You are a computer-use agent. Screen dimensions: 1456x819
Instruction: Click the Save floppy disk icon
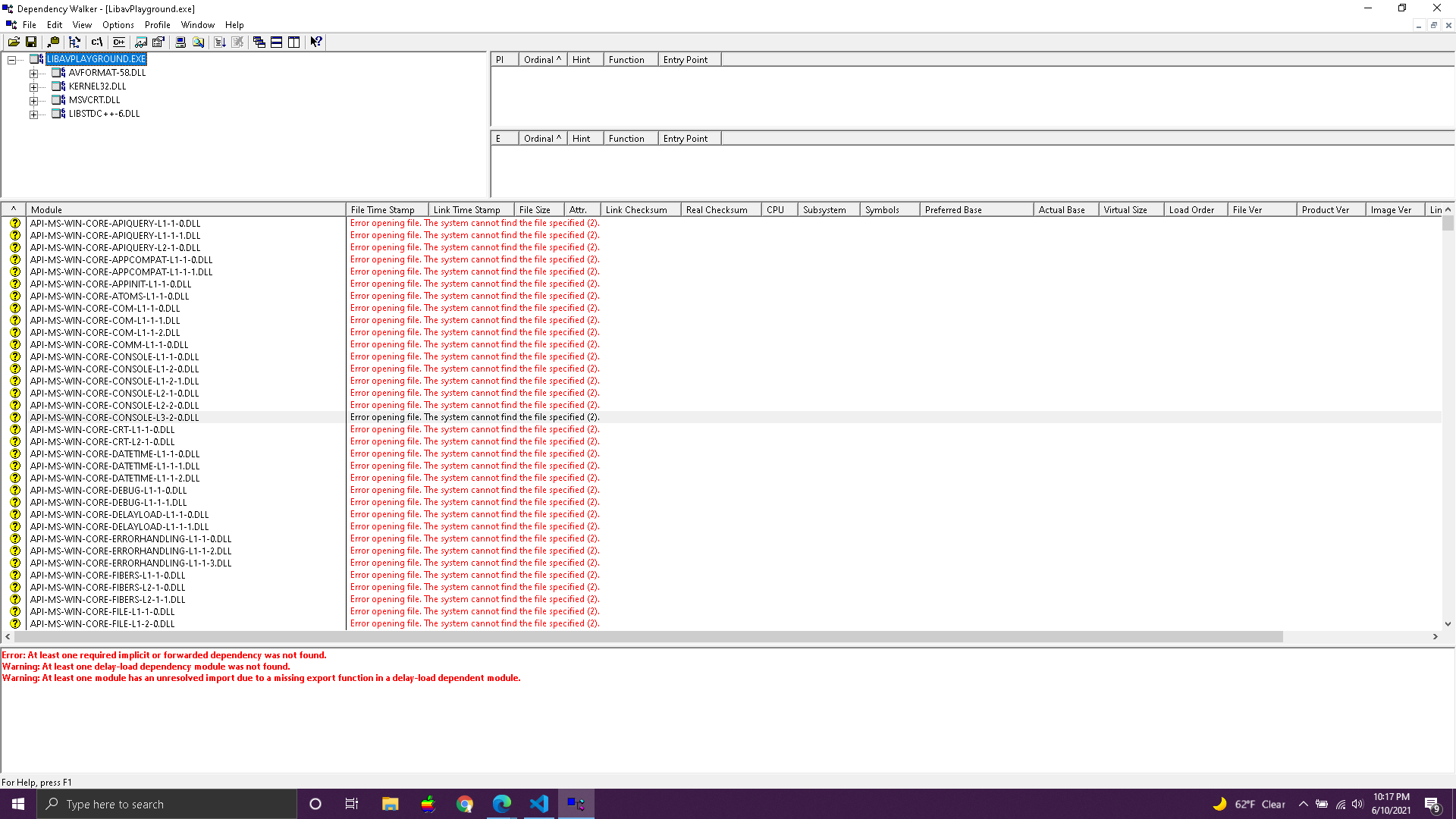coord(31,42)
